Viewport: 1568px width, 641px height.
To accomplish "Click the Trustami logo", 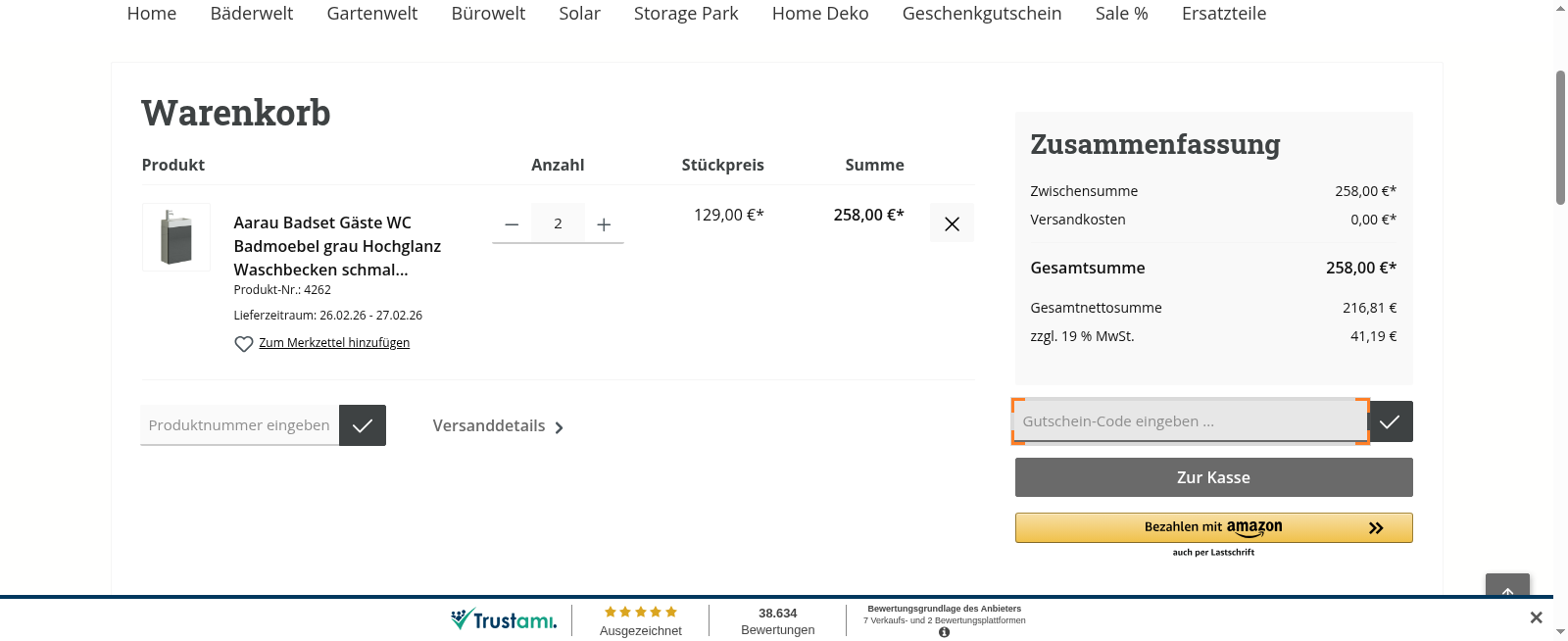I will tap(504, 619).
